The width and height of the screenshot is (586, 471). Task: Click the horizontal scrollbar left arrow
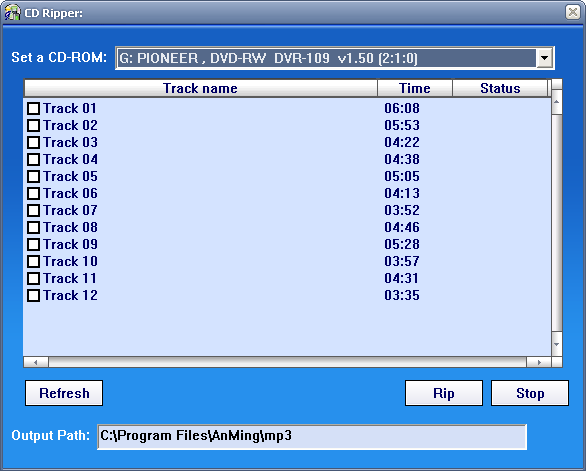36,362
